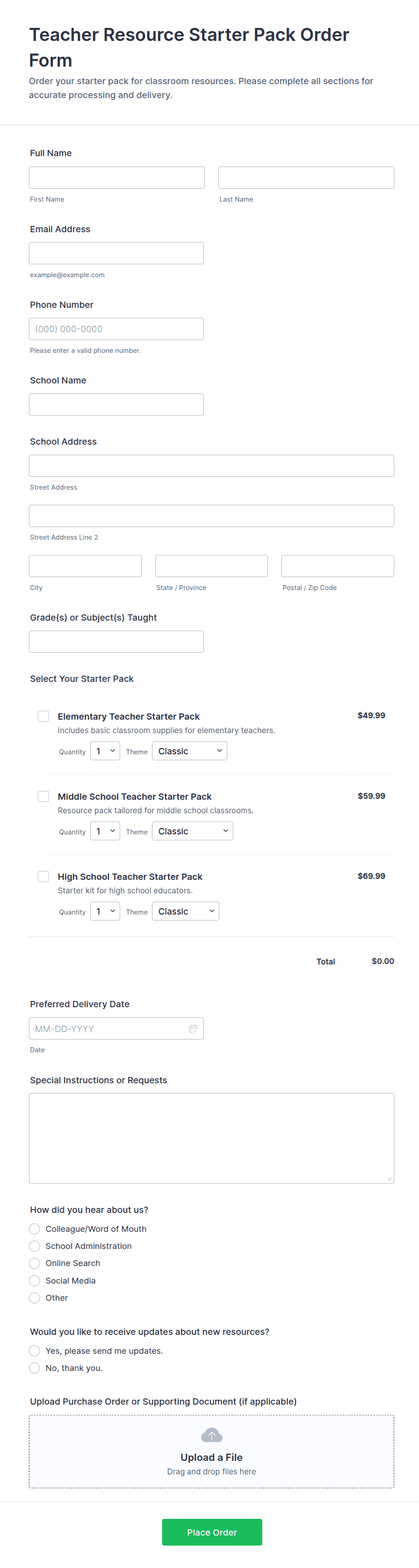This screenshot has width=419, height=1568.
Task: Tick the Middle School Teacher Starter Pack checkbox
Action: tap(43, 796)
